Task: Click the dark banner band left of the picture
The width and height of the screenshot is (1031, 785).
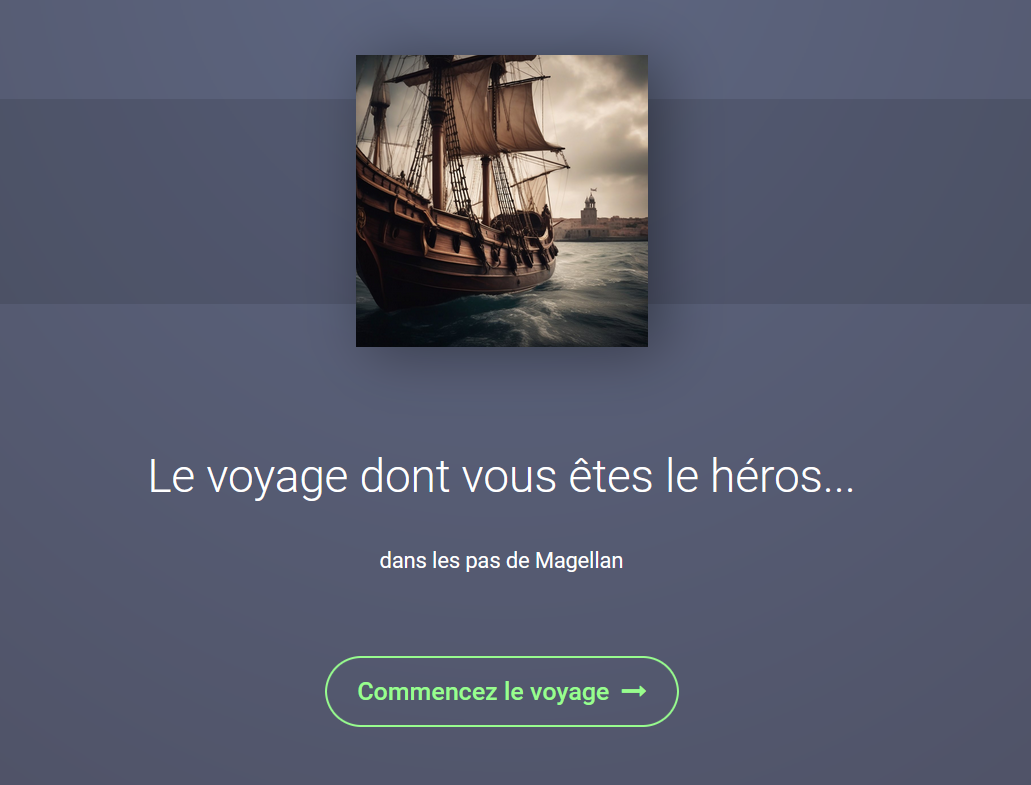Action: click(x=178, y=201)
